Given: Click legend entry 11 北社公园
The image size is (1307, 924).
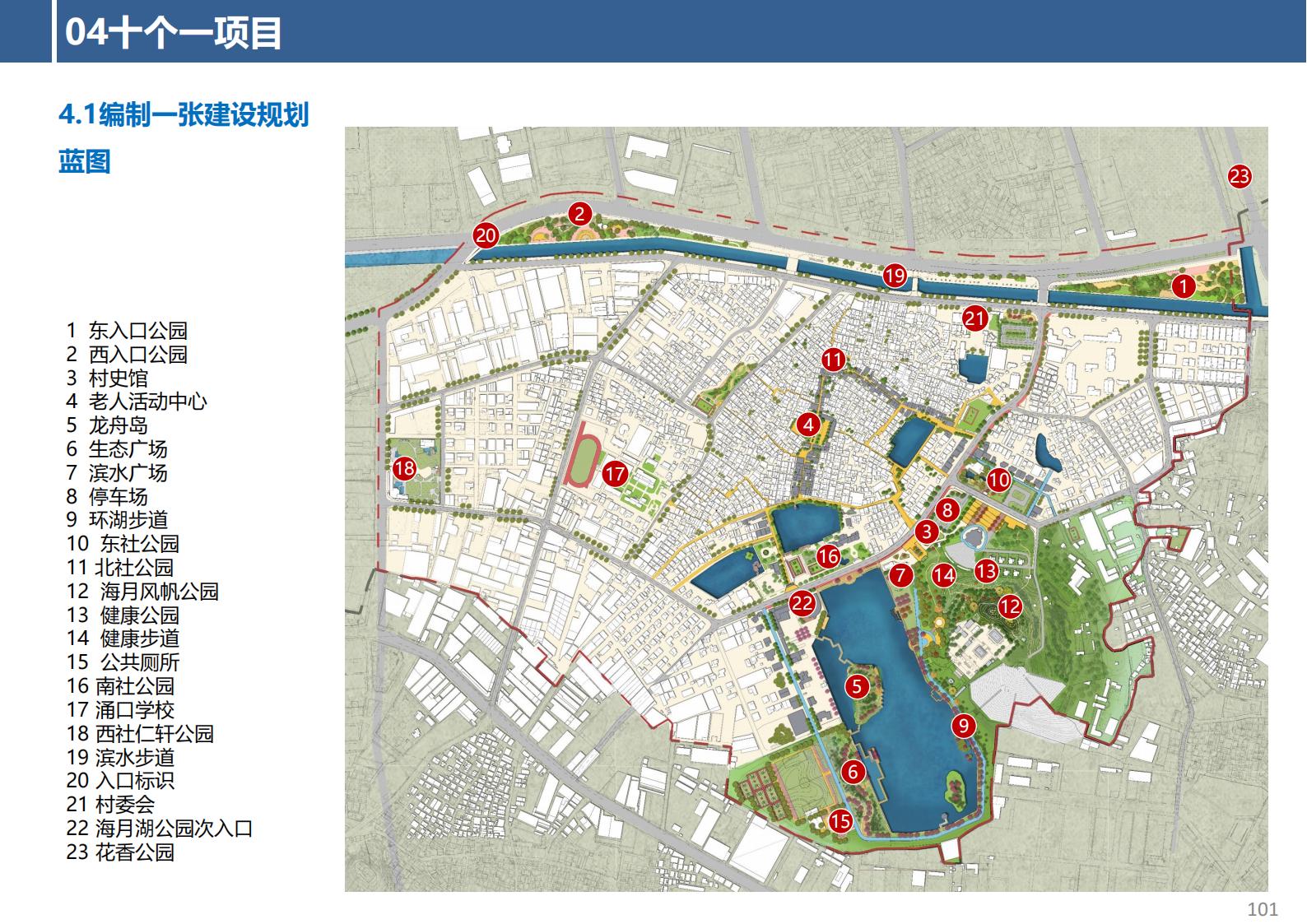Looking at the screenshot, I should tap(120, 568).
